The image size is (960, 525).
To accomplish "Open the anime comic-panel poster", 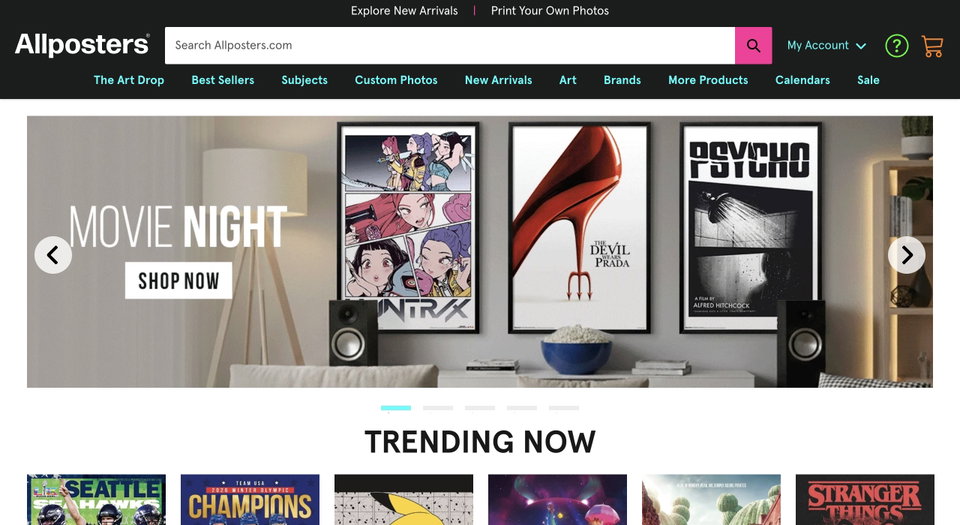I will 408,228.
